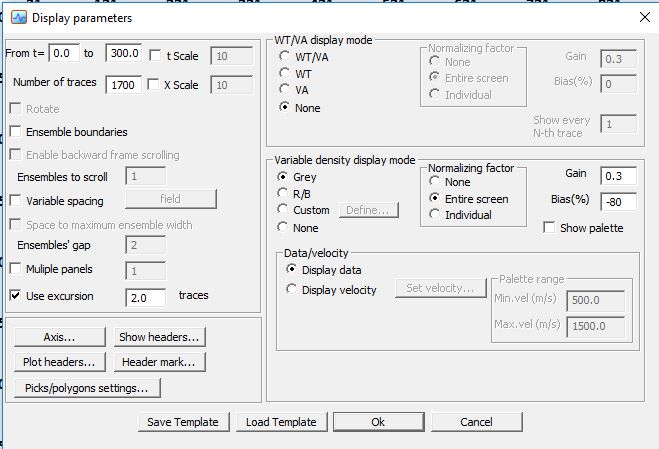The image size is (659, 449).
Task: Tick the Ensemble boundaries checkbox
Action: pyautogui.click(x=16, y=131)
